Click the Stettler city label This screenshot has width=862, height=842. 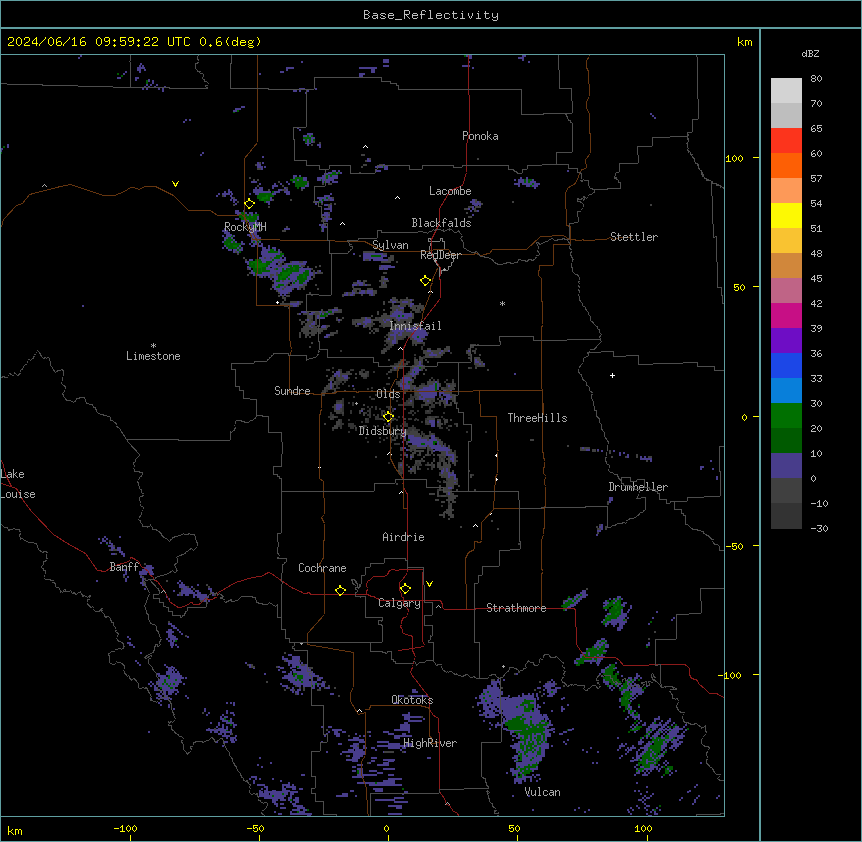click(634, 237)
